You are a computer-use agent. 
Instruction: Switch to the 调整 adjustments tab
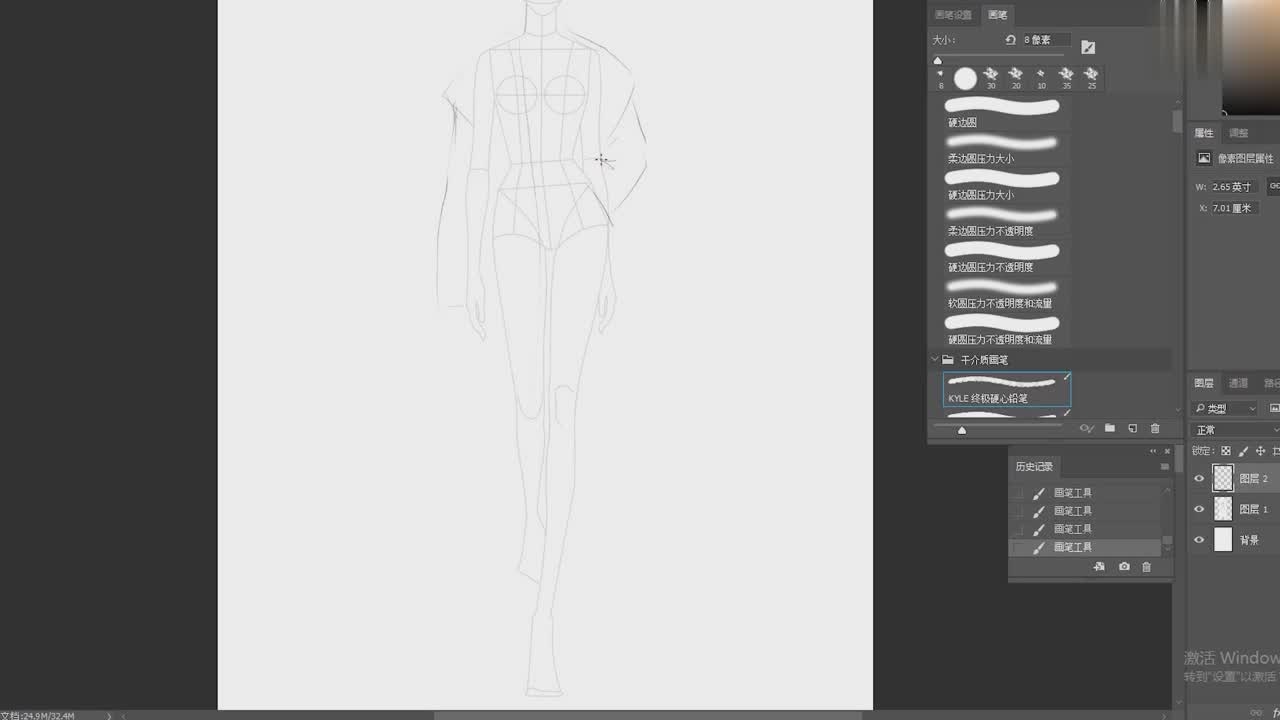(1239, 133)
